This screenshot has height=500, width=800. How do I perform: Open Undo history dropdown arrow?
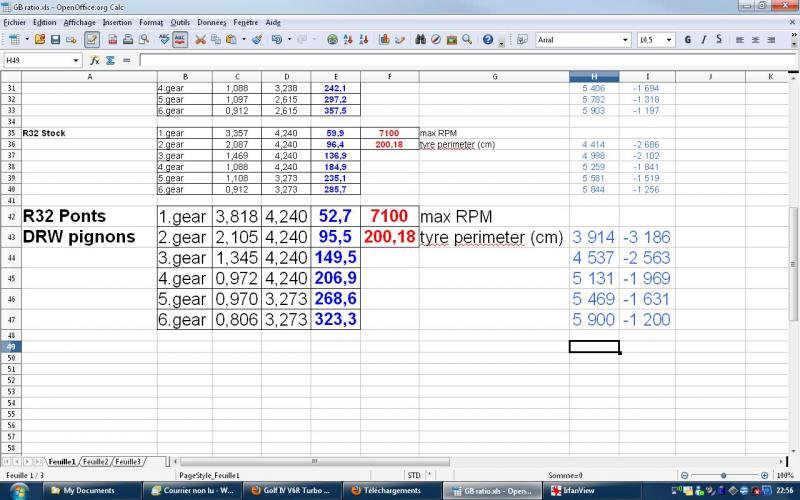[289, 39]
